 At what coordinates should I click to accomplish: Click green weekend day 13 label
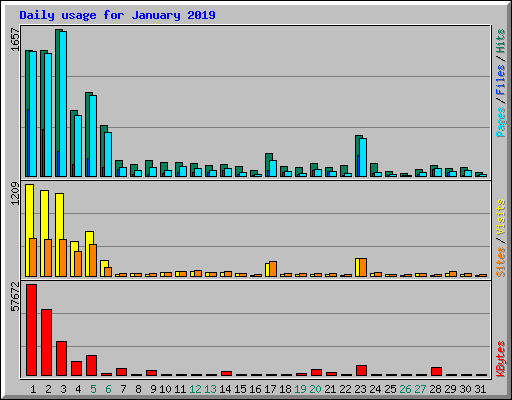[210, 389]
